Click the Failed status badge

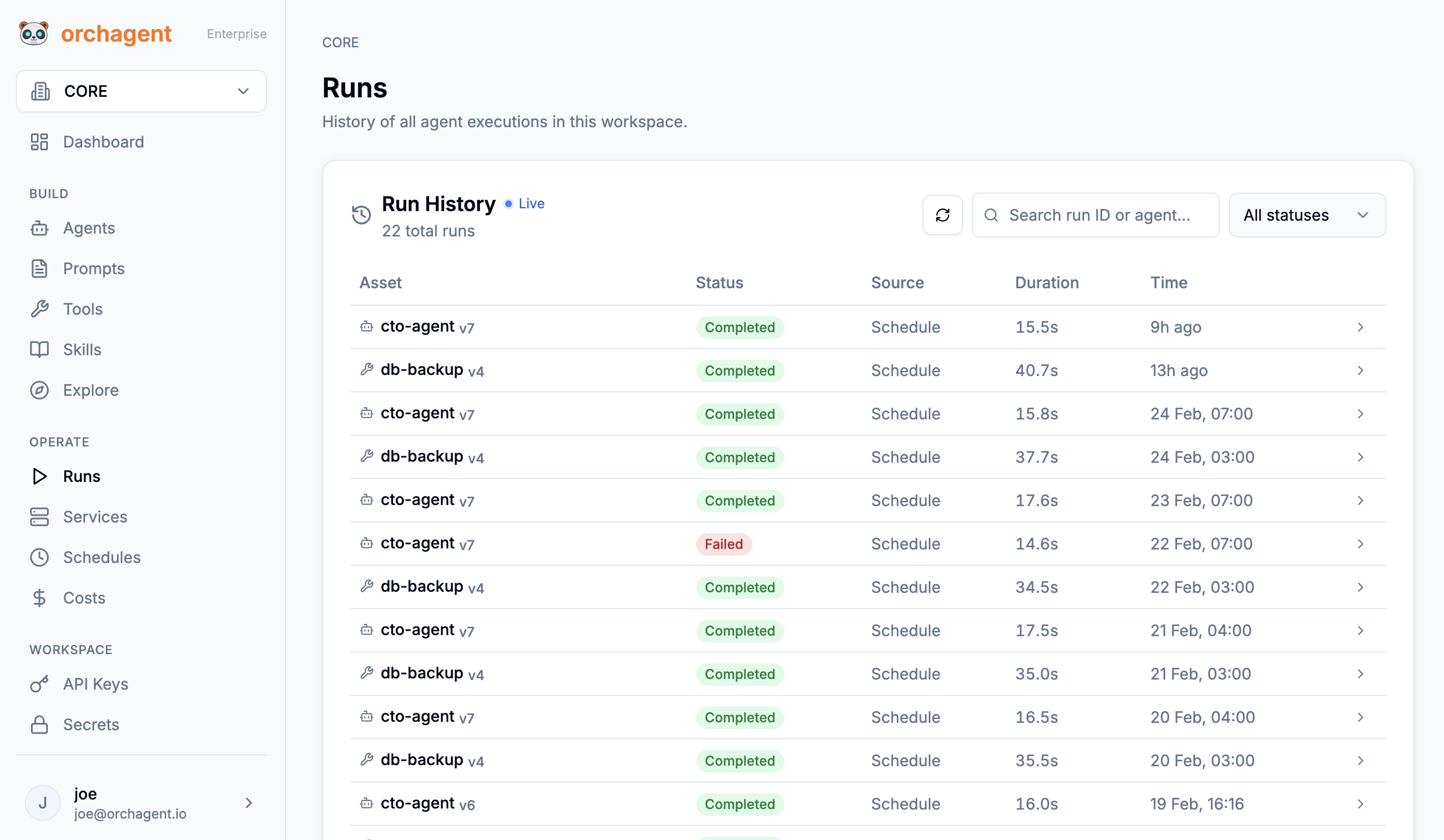tap(723, 544)
